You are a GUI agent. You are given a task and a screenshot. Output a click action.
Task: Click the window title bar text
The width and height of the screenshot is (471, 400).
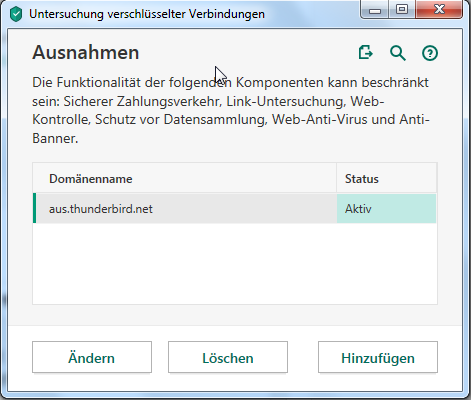tap(147, 14)
